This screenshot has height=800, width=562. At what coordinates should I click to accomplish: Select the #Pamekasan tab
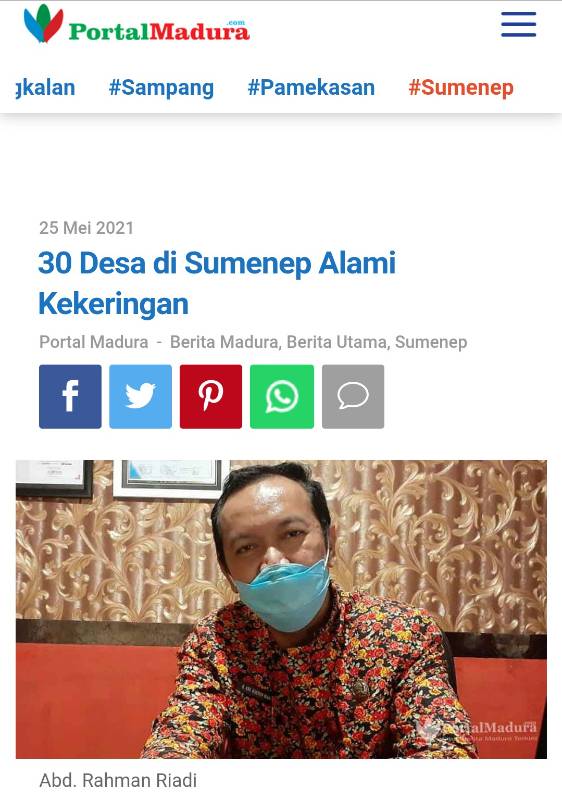coord(311,87)
